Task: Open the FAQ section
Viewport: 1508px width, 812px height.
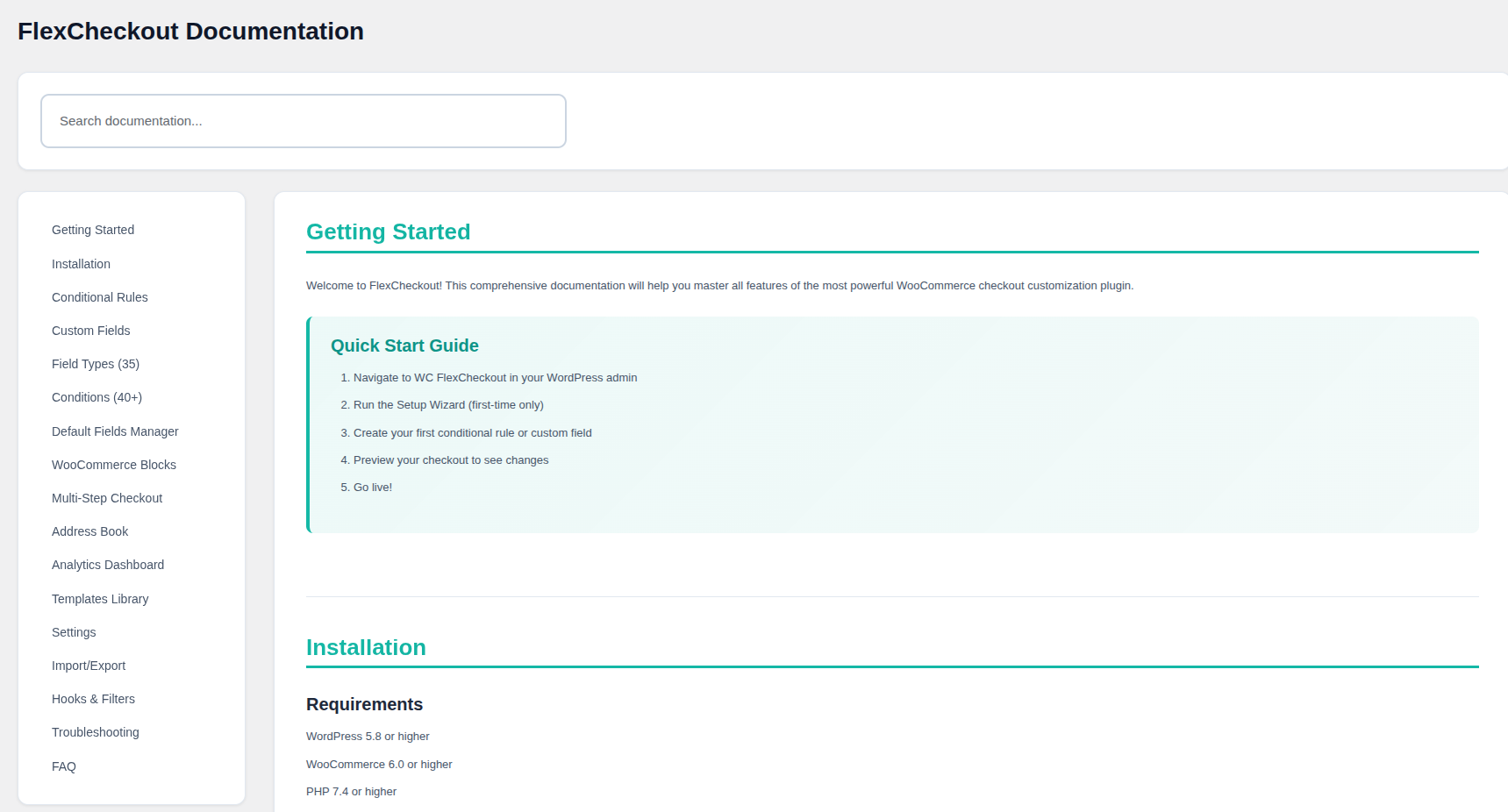Action: tap(63, 766)
